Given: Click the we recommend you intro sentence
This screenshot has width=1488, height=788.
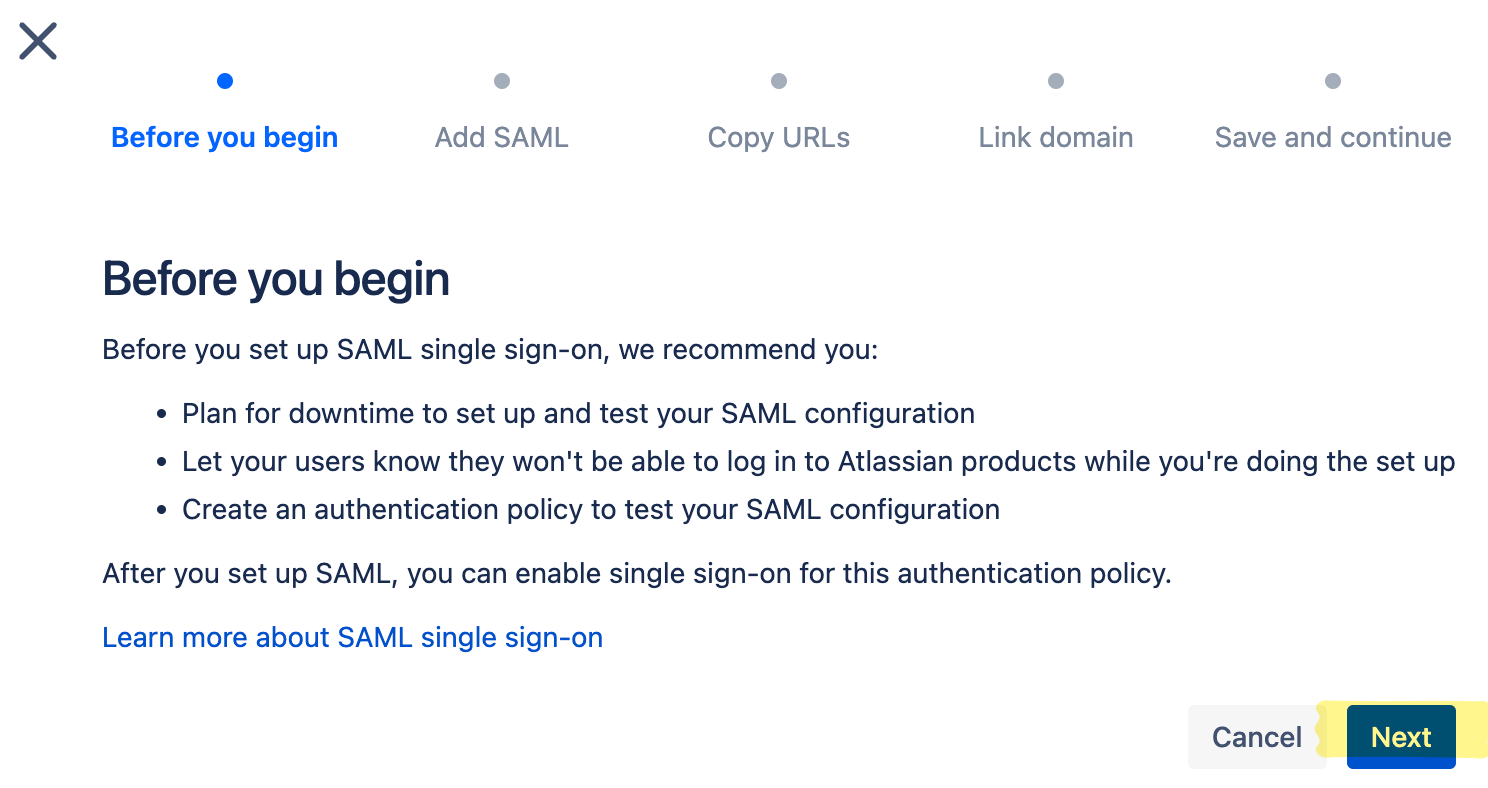Looking at the screenshot, I should pyautogui.click(x=490, y=351).
